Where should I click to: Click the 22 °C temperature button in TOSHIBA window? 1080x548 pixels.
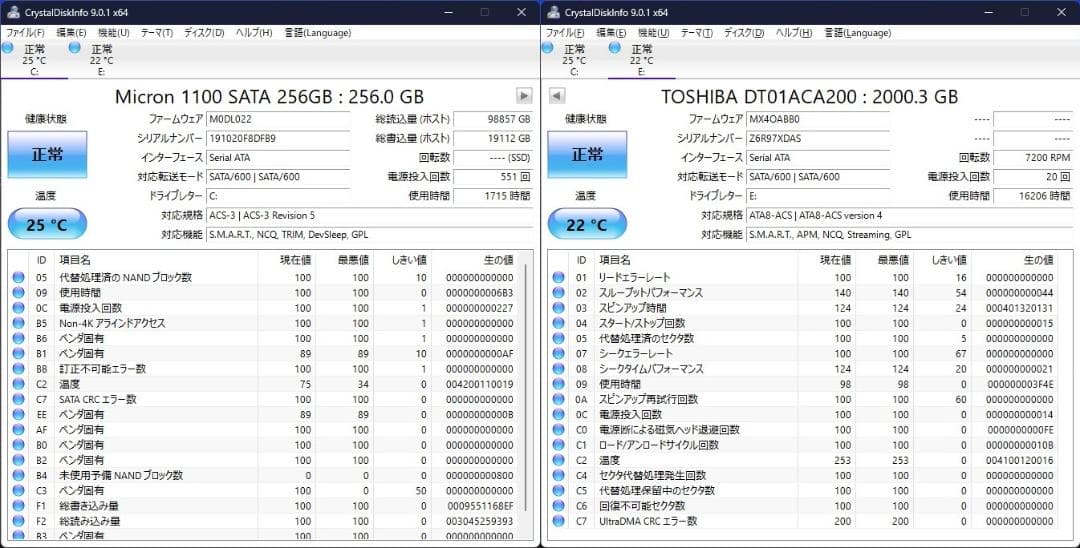[x=588, y=224]
